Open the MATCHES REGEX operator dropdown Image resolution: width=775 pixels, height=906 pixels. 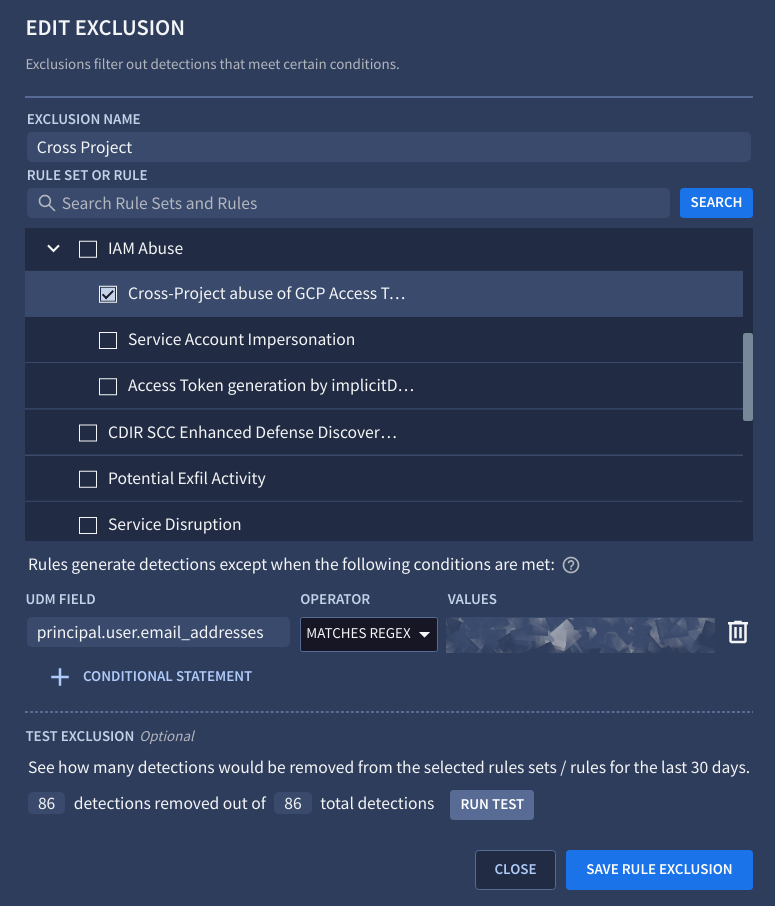click(x=368, y=634)
